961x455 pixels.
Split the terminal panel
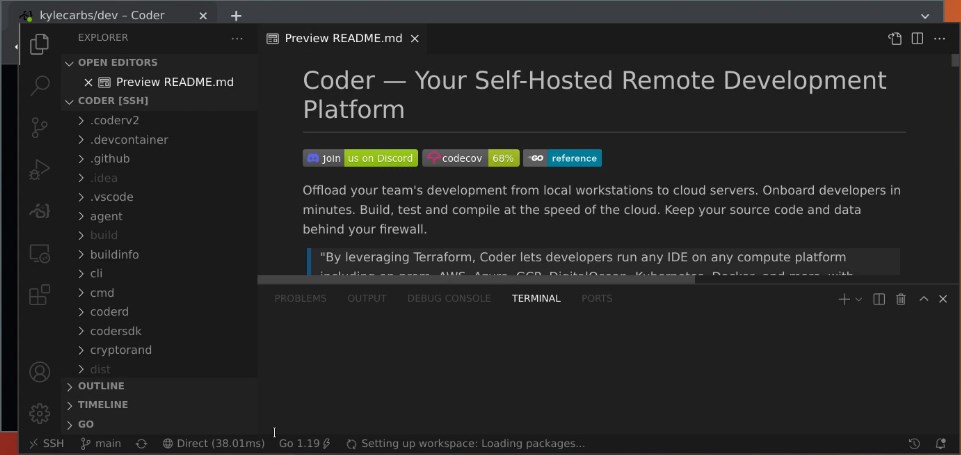pyautogui.click(x=879, y=299)
